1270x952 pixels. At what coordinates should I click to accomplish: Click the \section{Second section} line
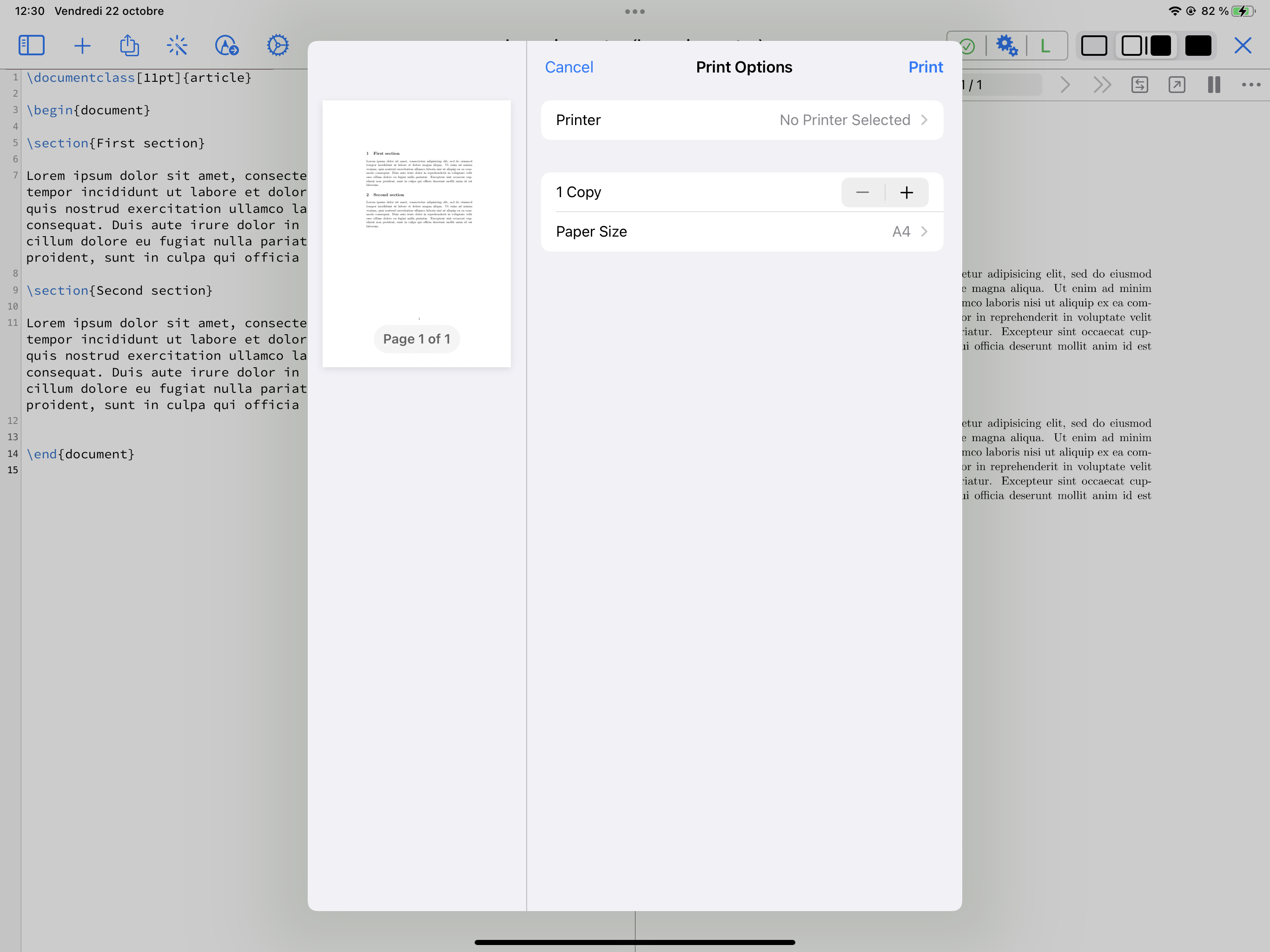119,291
